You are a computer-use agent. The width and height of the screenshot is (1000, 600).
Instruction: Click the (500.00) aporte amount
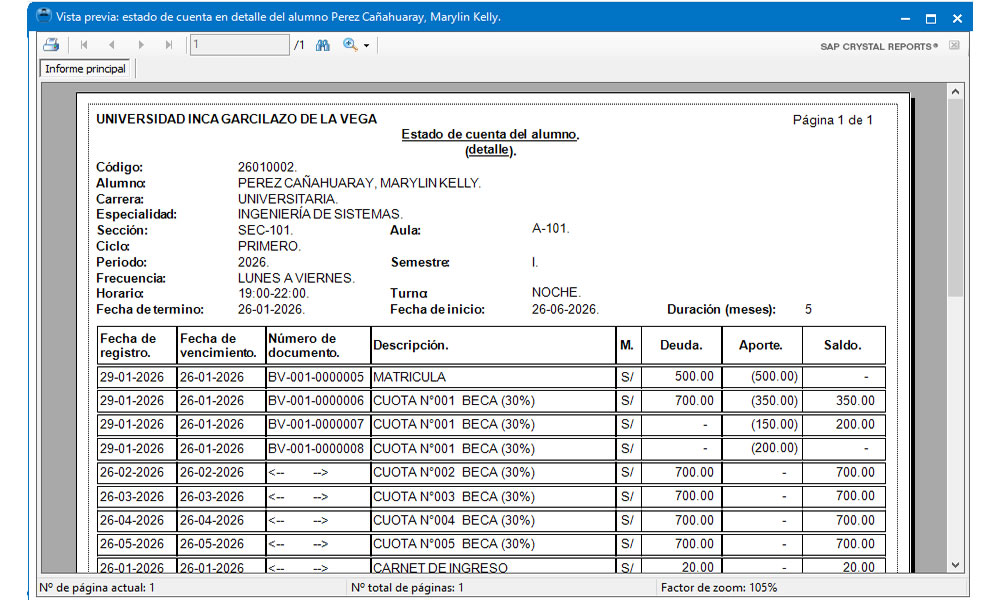pyautogui.click(x=774, y=376)
